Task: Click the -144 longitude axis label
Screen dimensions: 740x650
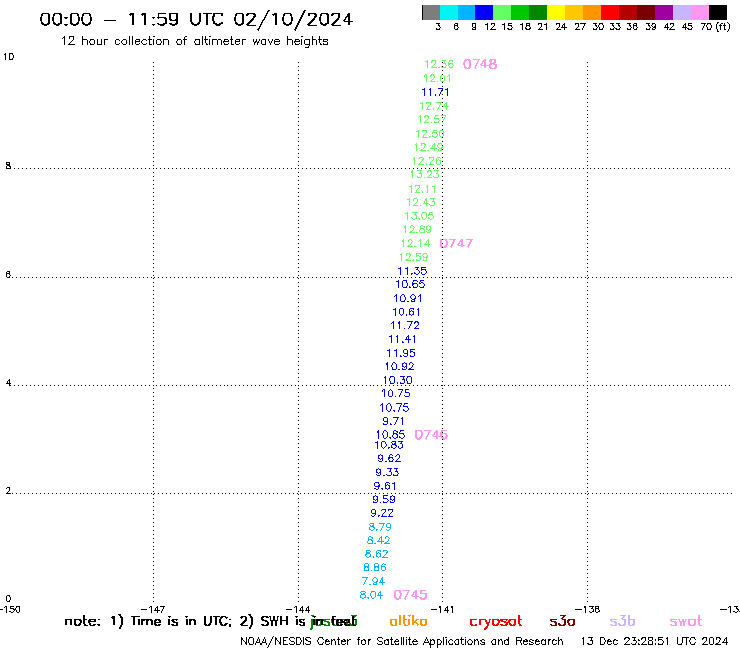Action: (x=298, y=610)
